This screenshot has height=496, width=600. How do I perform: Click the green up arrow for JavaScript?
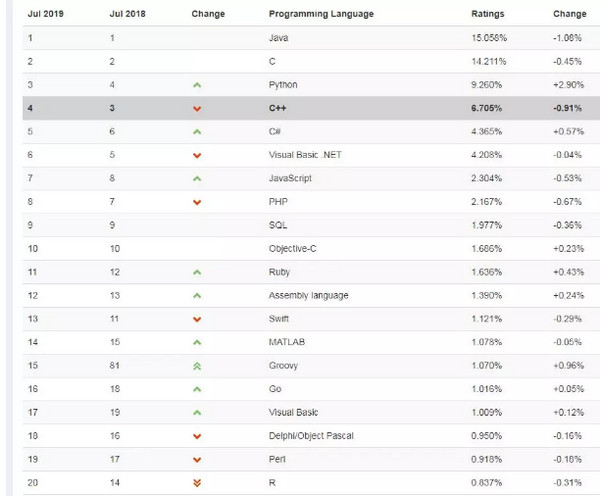(x=197, y=178)
